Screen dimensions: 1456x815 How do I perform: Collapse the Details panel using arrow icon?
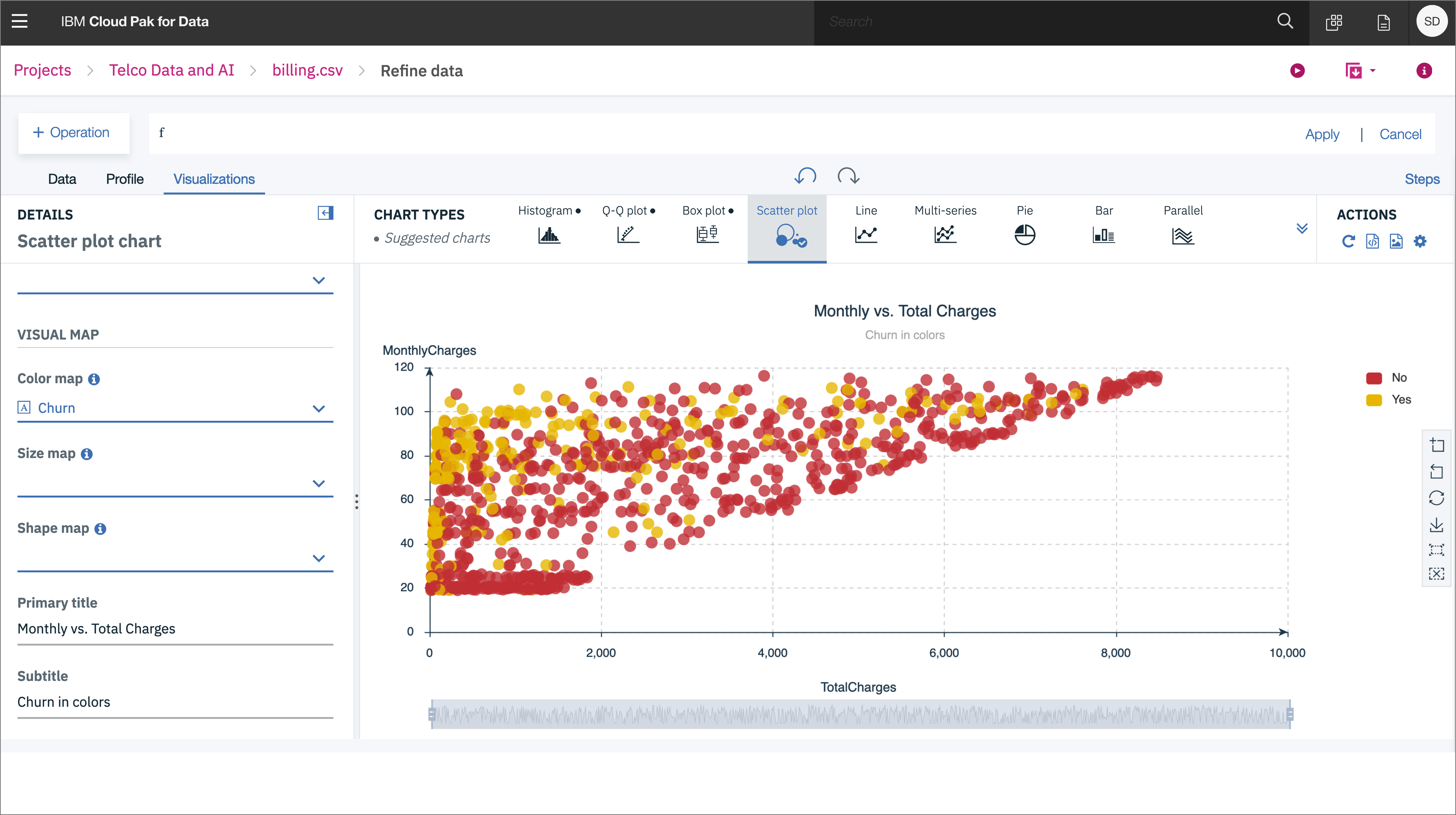325,213
